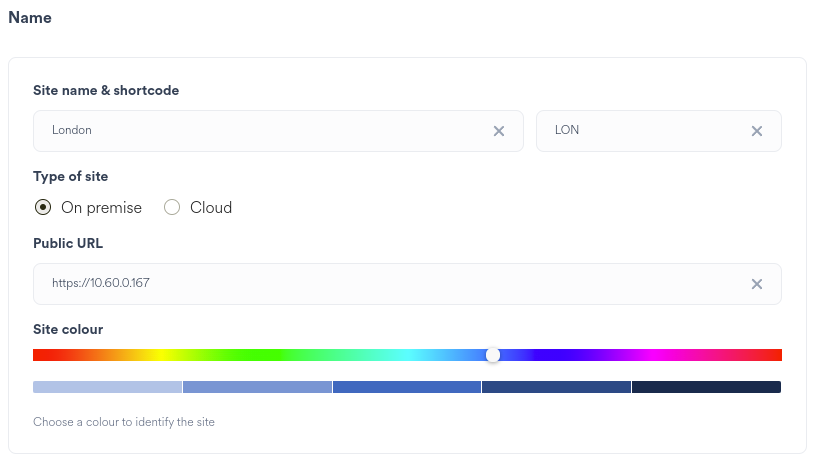This screenshot has height=461, width=816.
Task: Clear the London site name field
Action: [498, 131]
